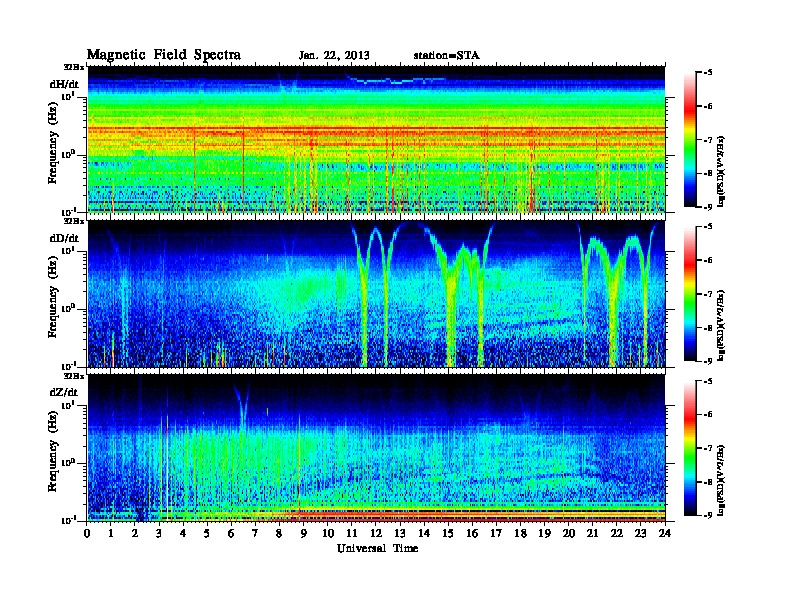Click hour 23 on the time axis

click(x=640, y=533)
